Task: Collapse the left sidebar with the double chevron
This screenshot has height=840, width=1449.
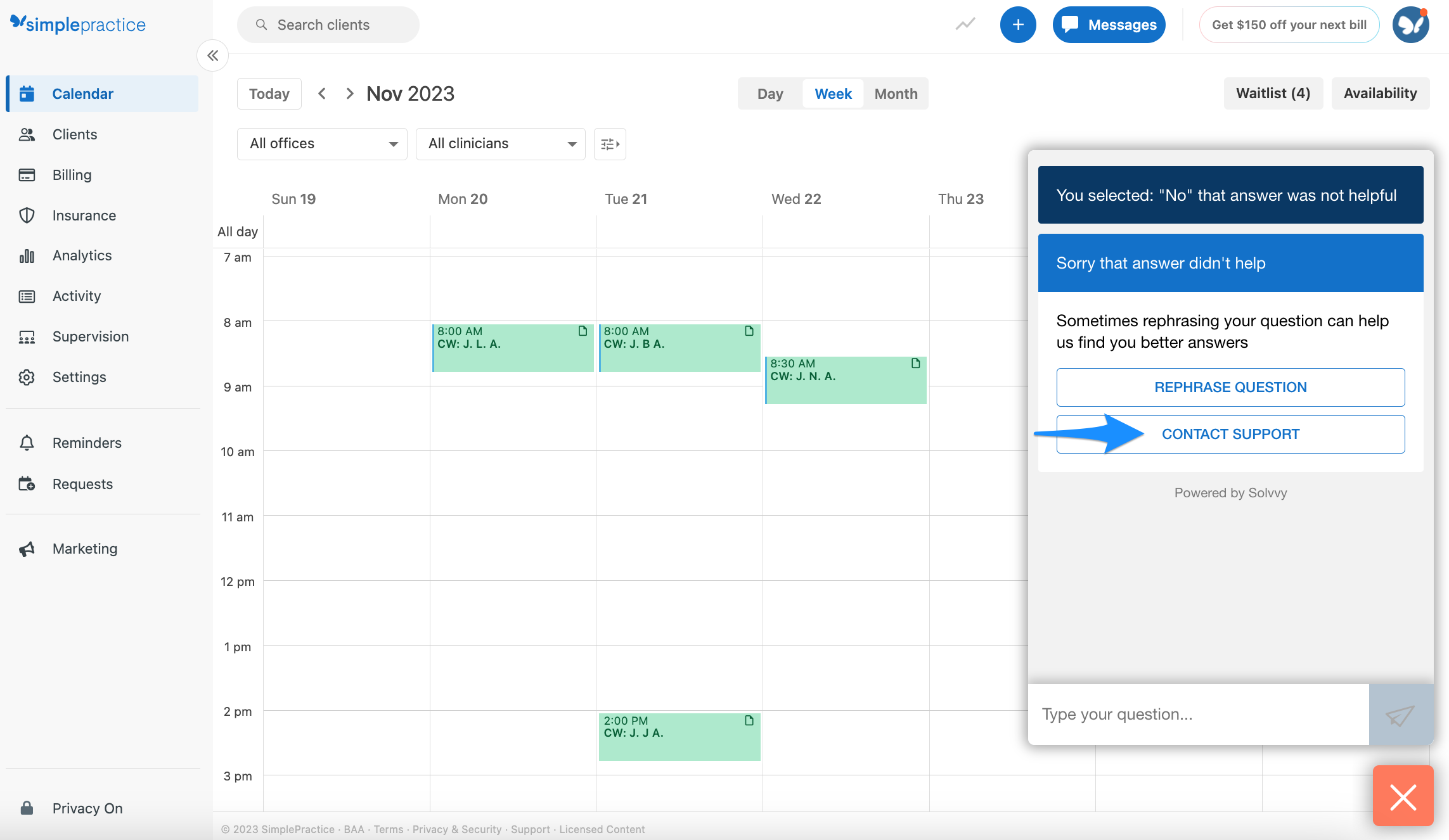Action: (212, 56)
